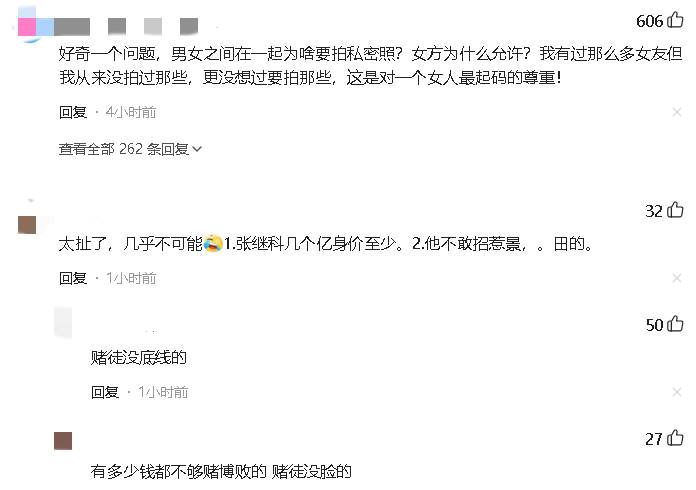Expand 查看全部 262 条回复

[130, 149]
